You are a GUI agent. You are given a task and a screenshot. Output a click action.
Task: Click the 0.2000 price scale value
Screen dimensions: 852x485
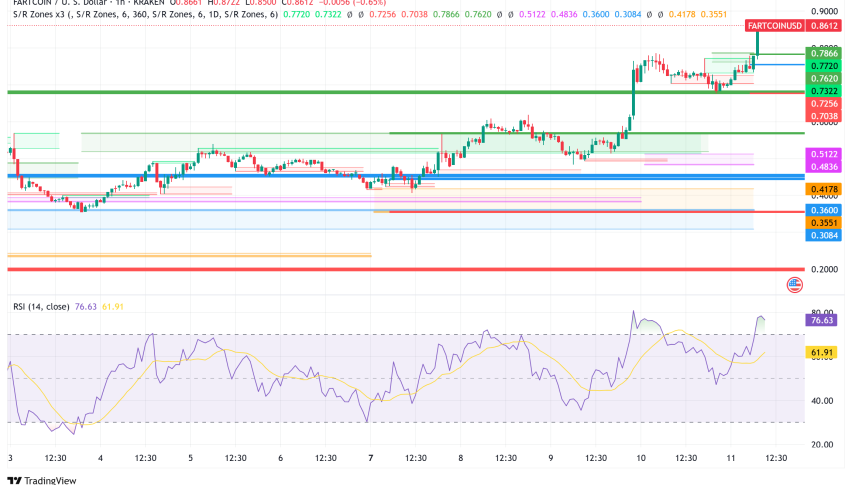coord(824,269)
